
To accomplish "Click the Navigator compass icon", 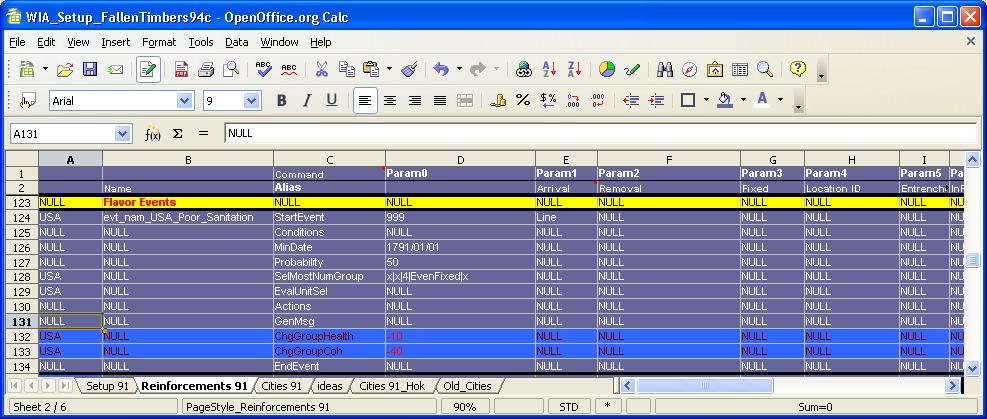I will coord(689,70).
